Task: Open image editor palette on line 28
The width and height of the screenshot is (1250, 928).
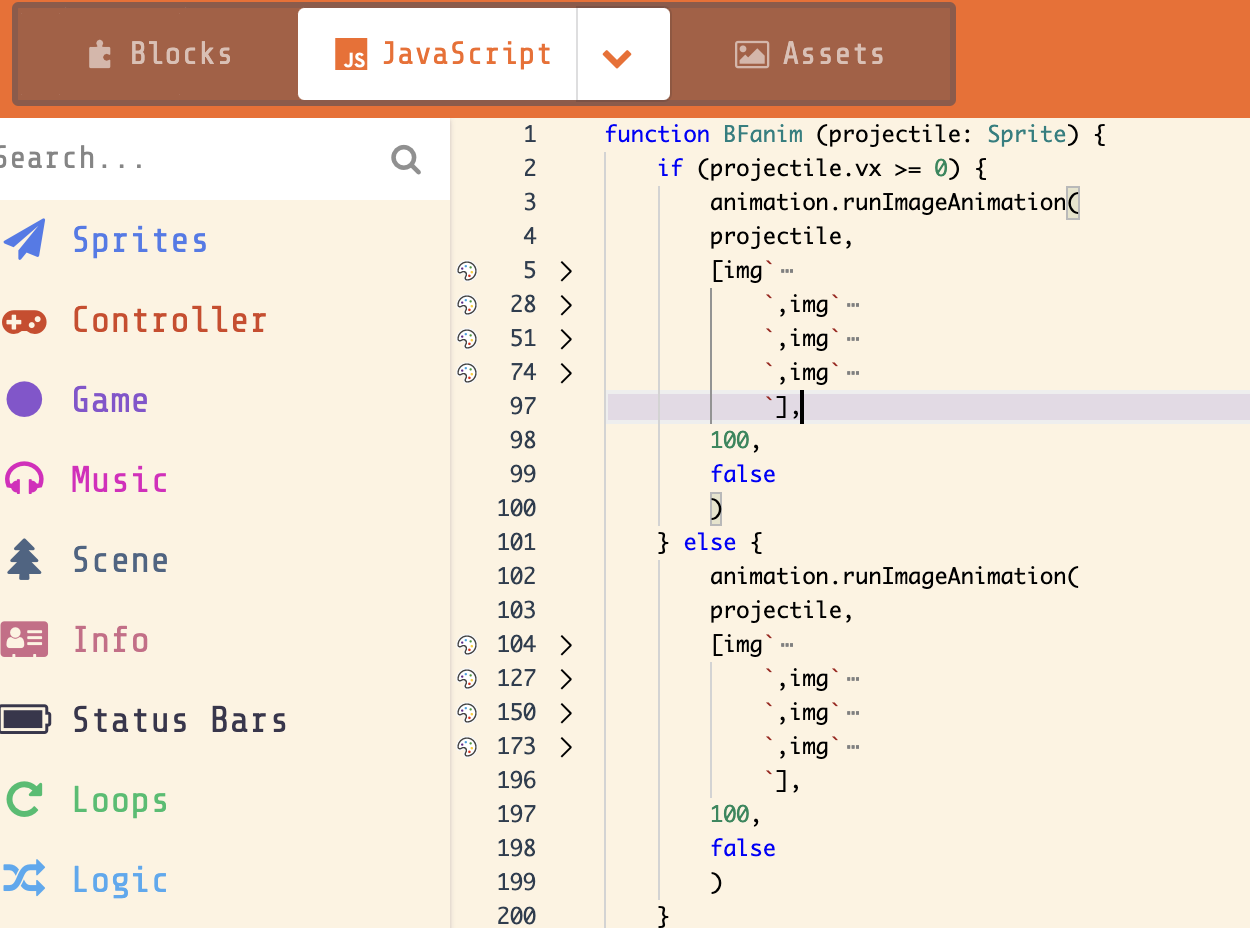Action: (467, 305)
